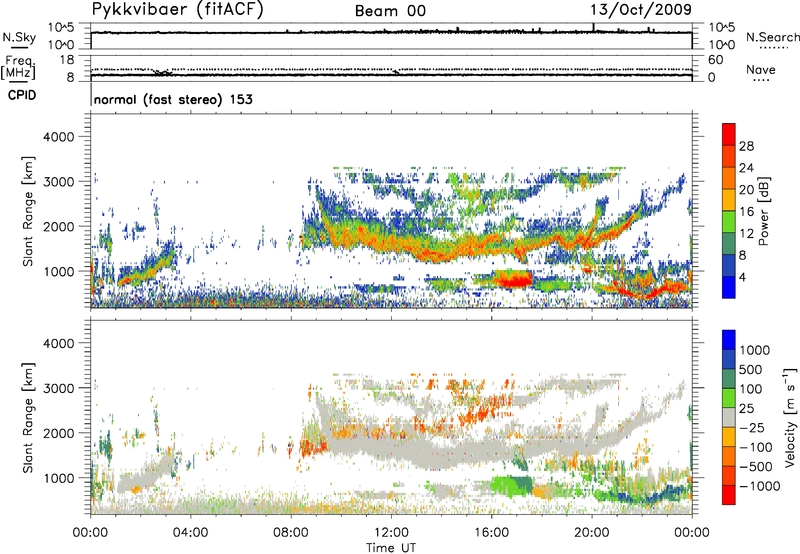Click the 500 label on velocity colorbar
The image size is (800, 554).
click(751, 370)
